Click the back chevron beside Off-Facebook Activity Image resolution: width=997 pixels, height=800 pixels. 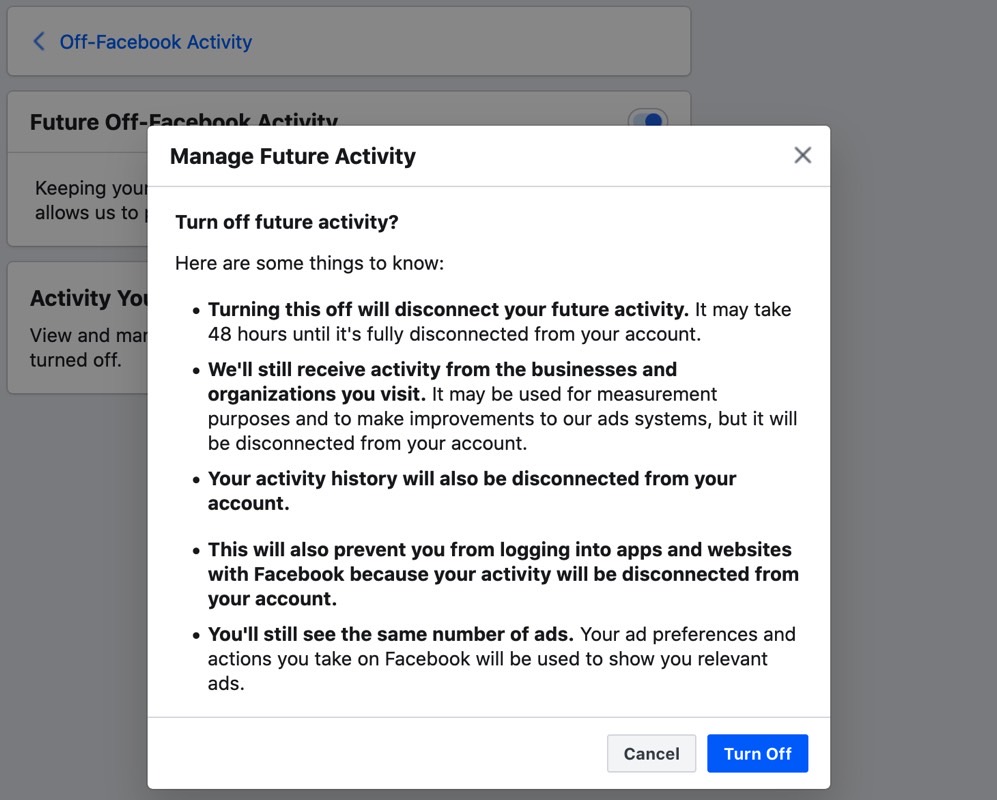(x=39, y=42)
